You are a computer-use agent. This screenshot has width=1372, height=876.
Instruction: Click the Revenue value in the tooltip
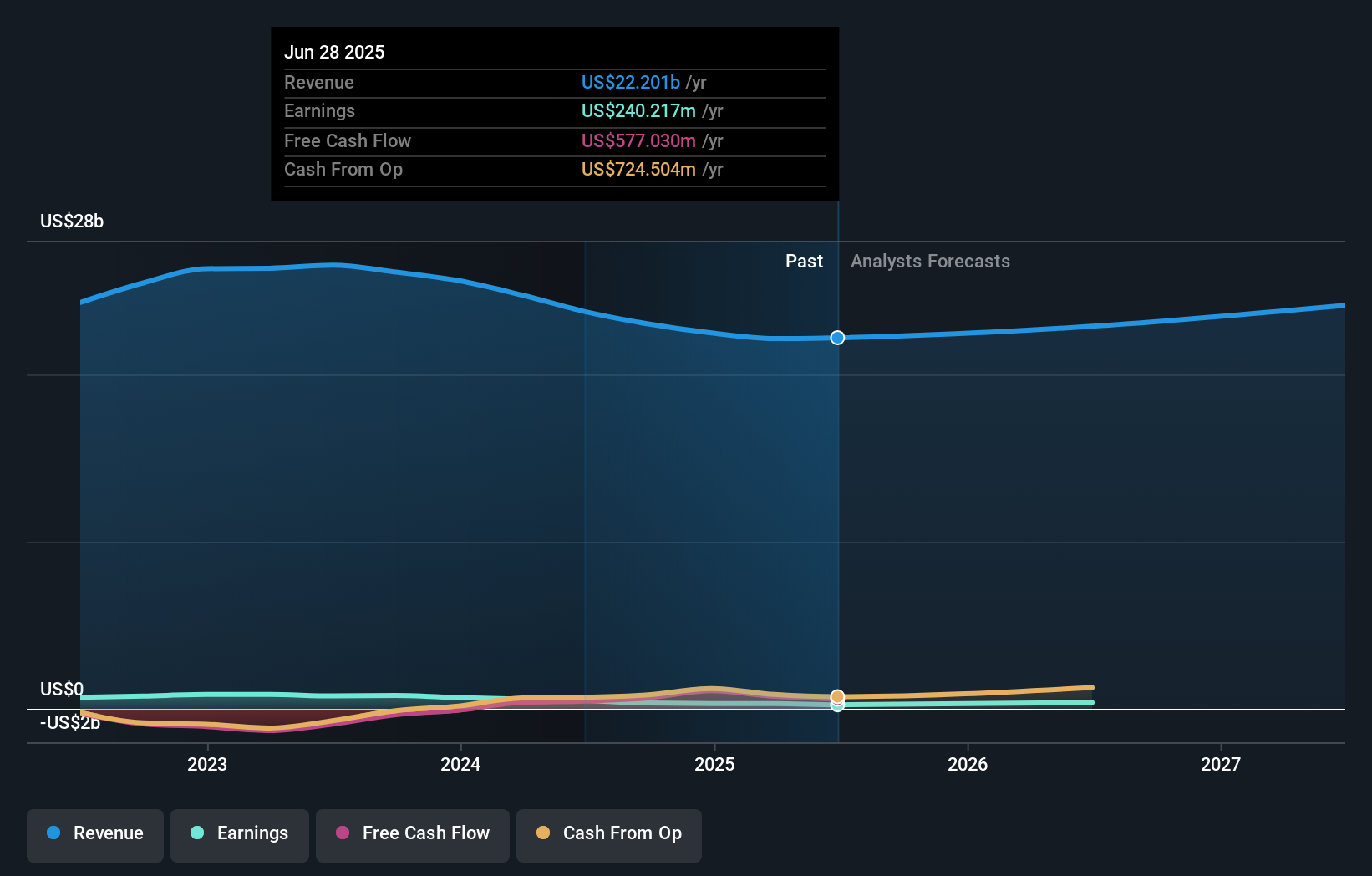click(631, 82)
